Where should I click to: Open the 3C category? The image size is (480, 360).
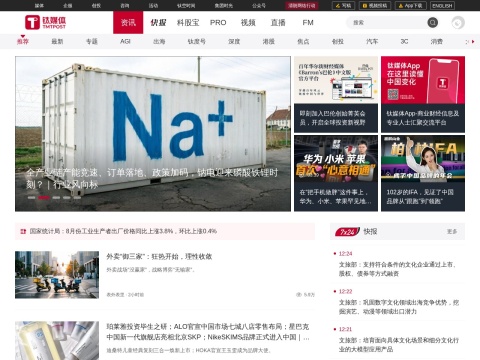tap(404, 41)
